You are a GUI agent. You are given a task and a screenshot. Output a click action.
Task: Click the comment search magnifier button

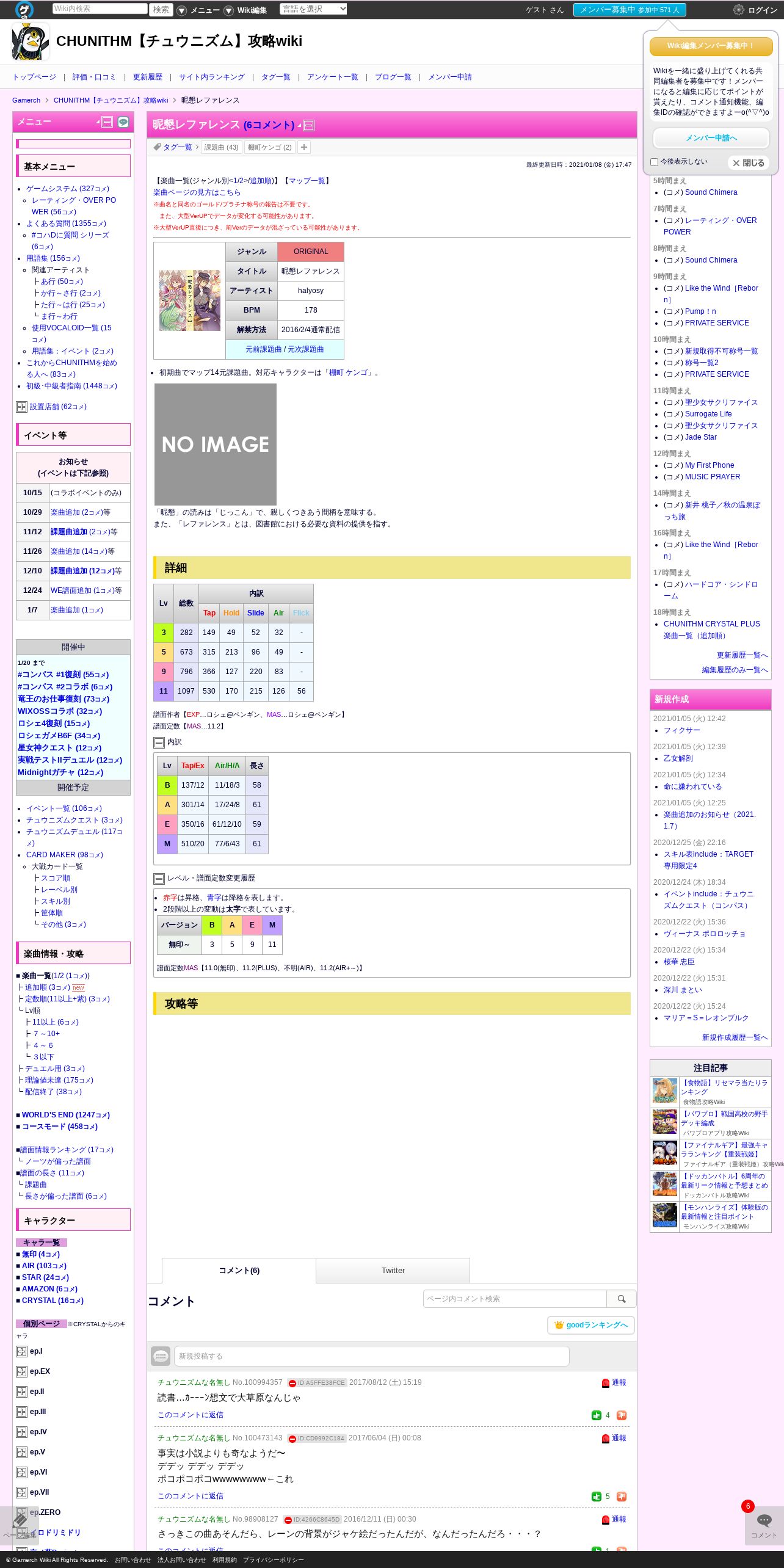(x=622, y=1299)
